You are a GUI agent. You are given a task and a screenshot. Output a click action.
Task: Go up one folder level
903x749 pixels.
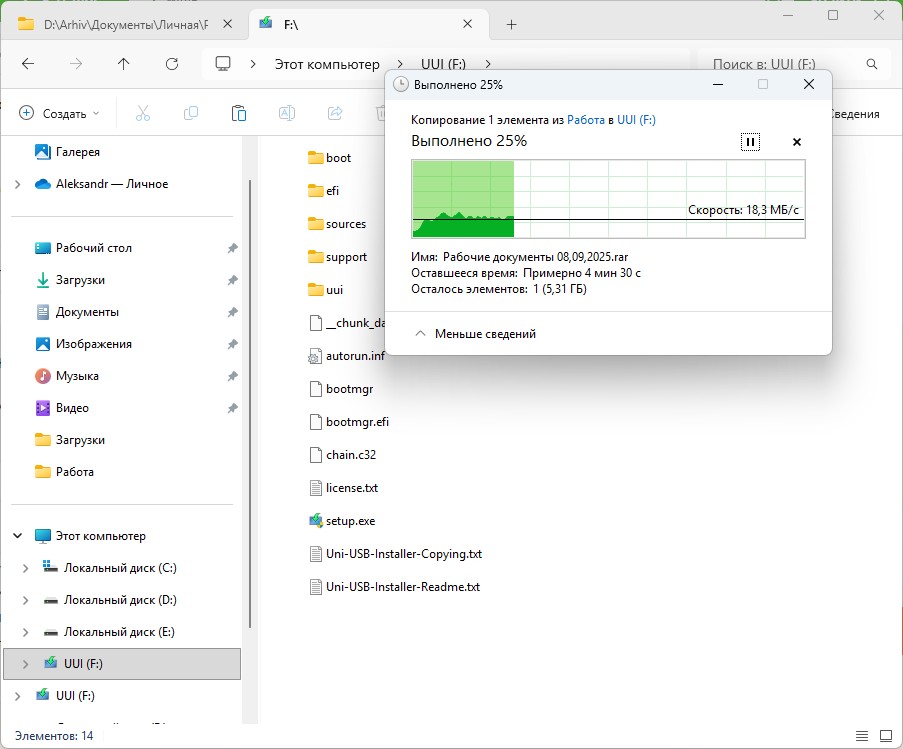(124, 64)
